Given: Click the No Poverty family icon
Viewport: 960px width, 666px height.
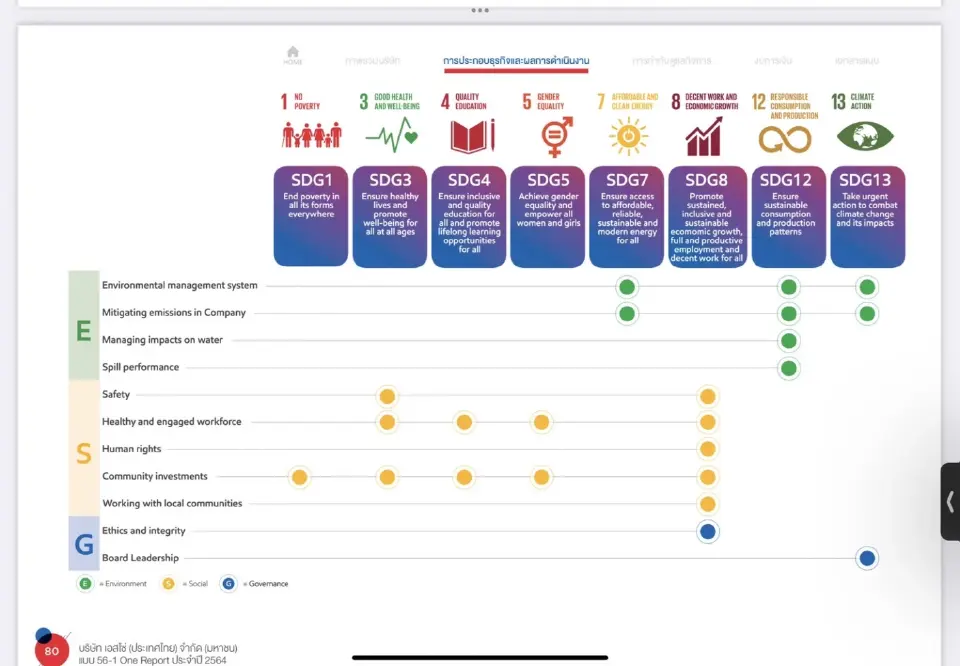Looking at the screenshot, I should coord(312,135).
